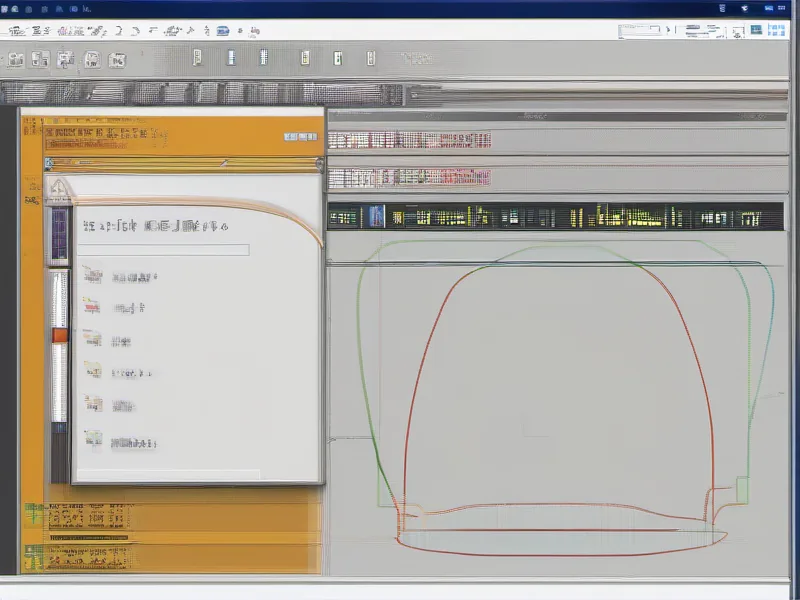Click the warning triangle icon in the dialog corner
The image size is (800, 600).
[x=58, y=187]
